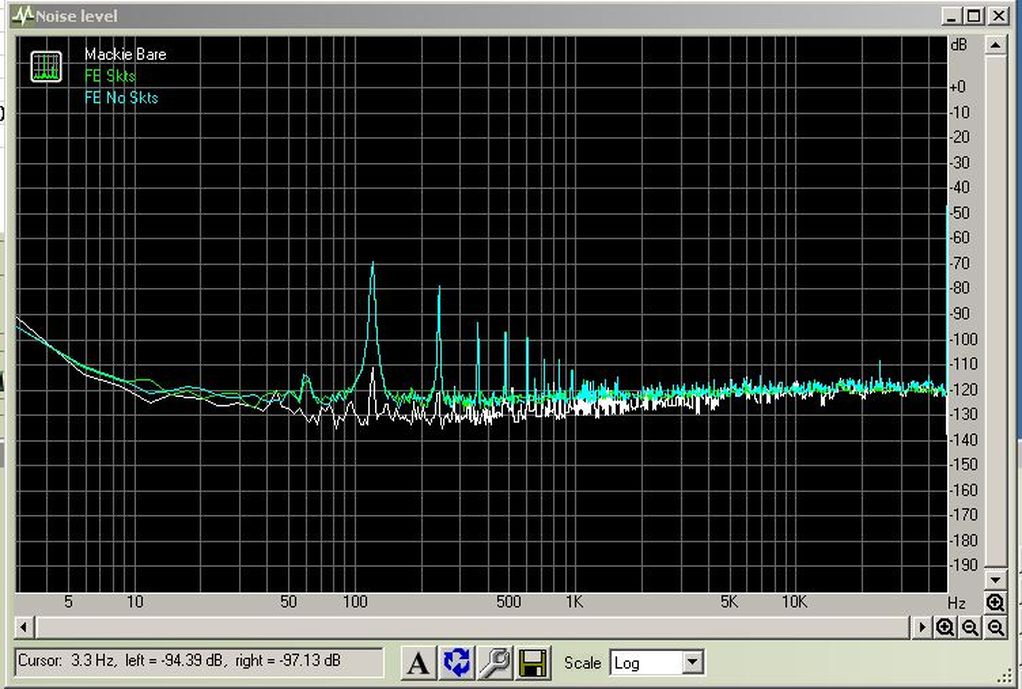This screenshot has height=689, width=1022.
Task: Save the graph with floppy disk icon
Action: [x=534, y=663]
